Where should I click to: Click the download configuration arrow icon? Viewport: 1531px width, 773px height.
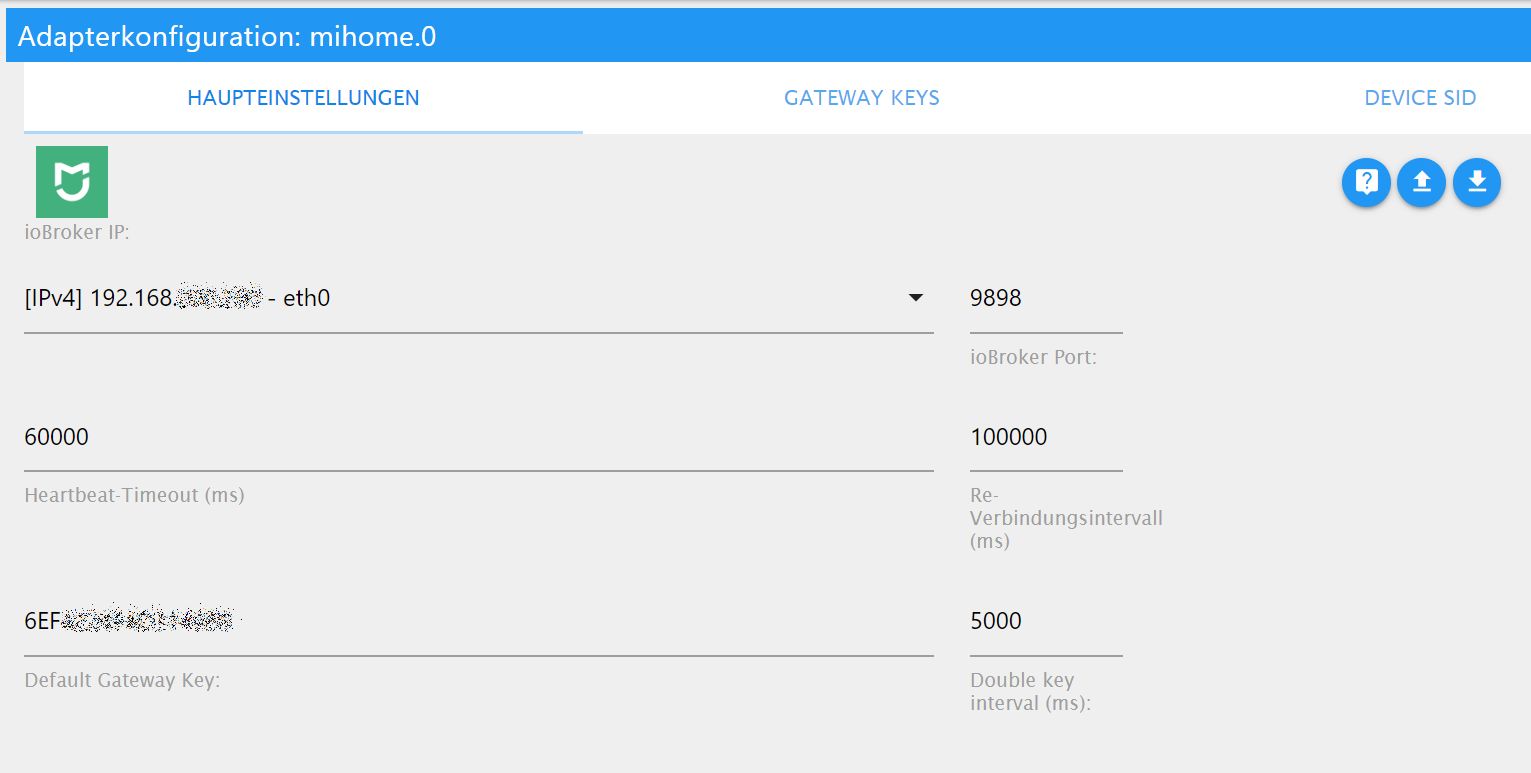1477,182
